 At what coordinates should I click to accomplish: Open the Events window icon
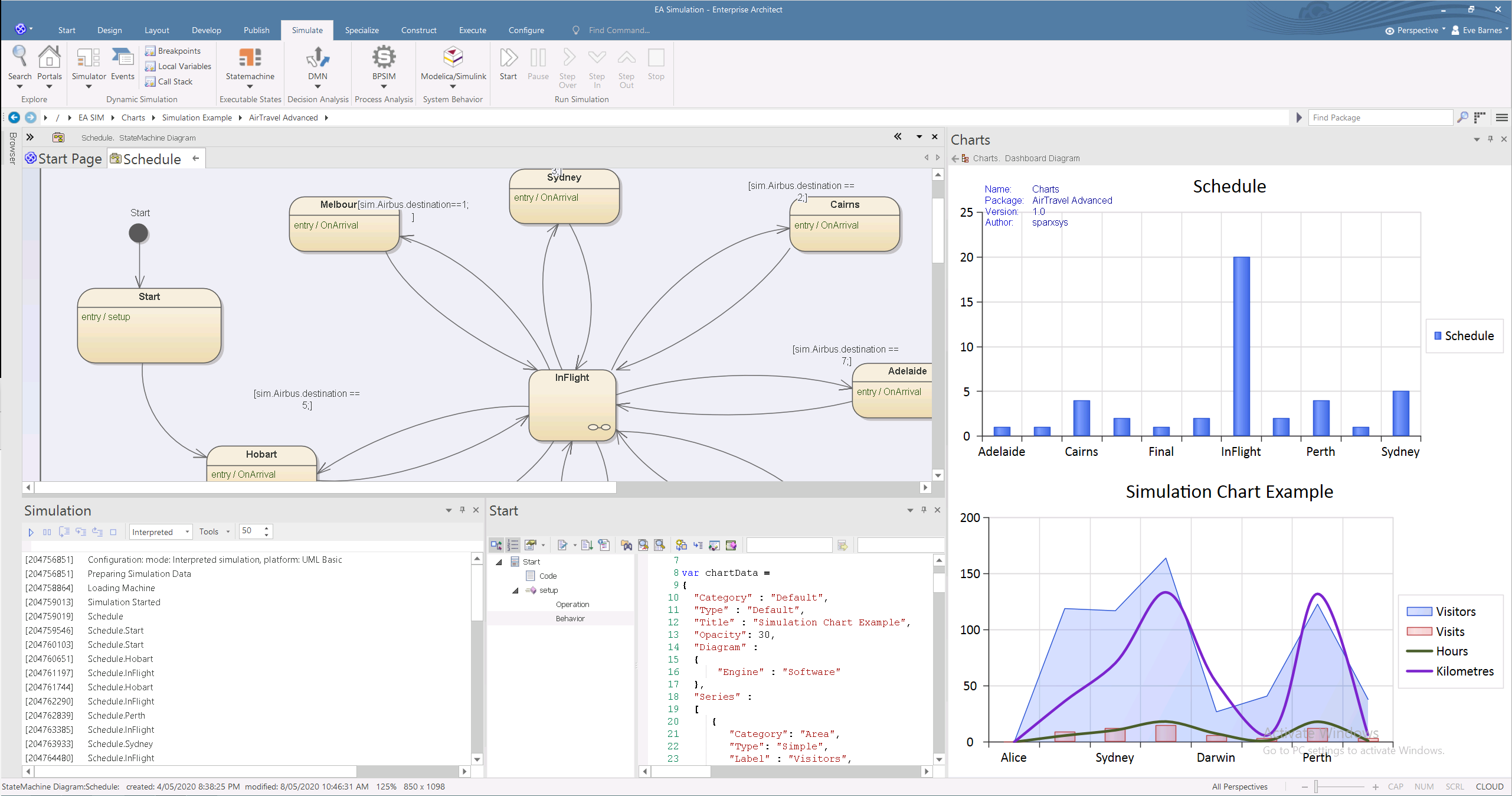click(x=123, y=58)
